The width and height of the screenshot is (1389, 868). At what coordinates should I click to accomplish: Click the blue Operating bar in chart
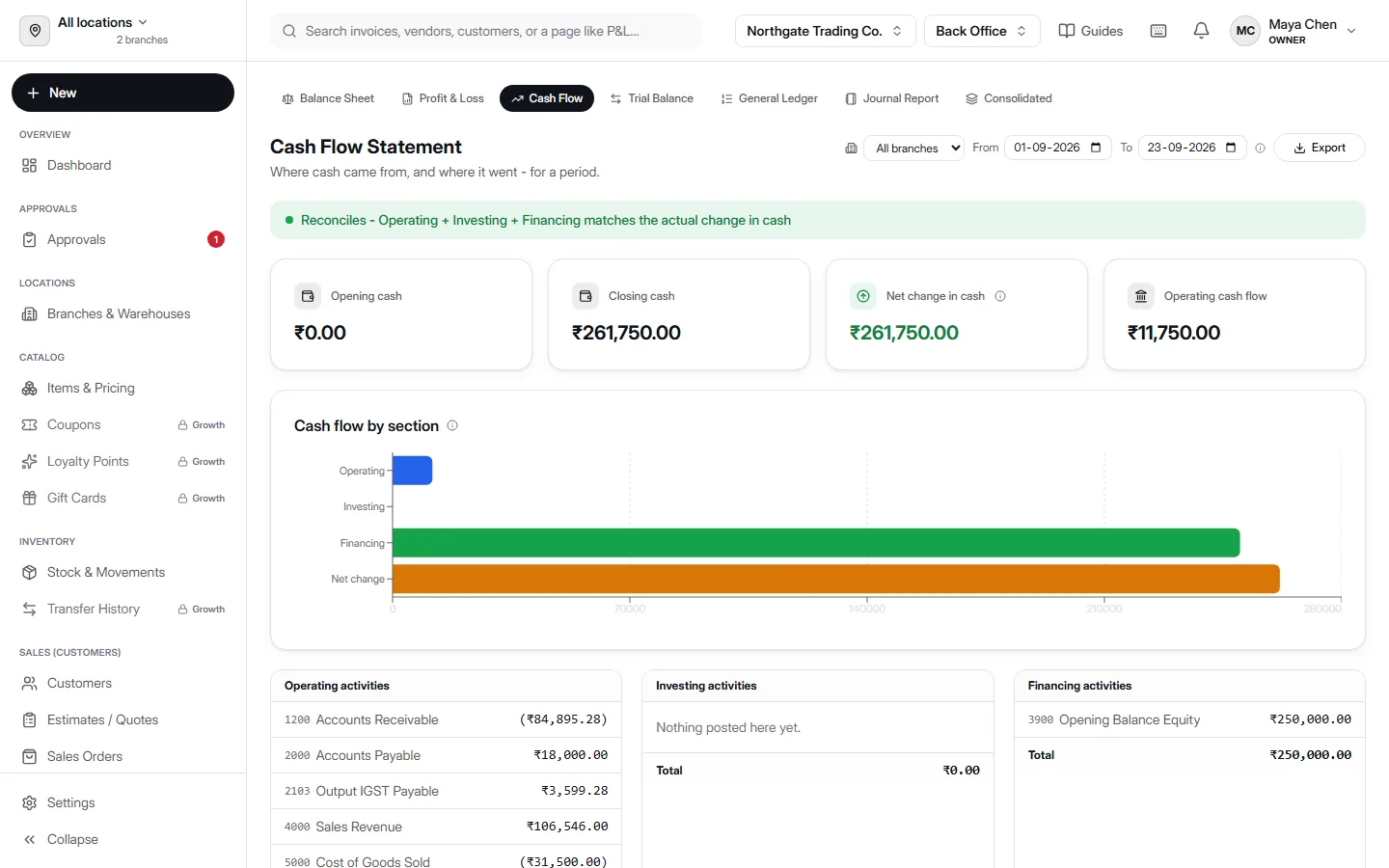coord(412,471)
